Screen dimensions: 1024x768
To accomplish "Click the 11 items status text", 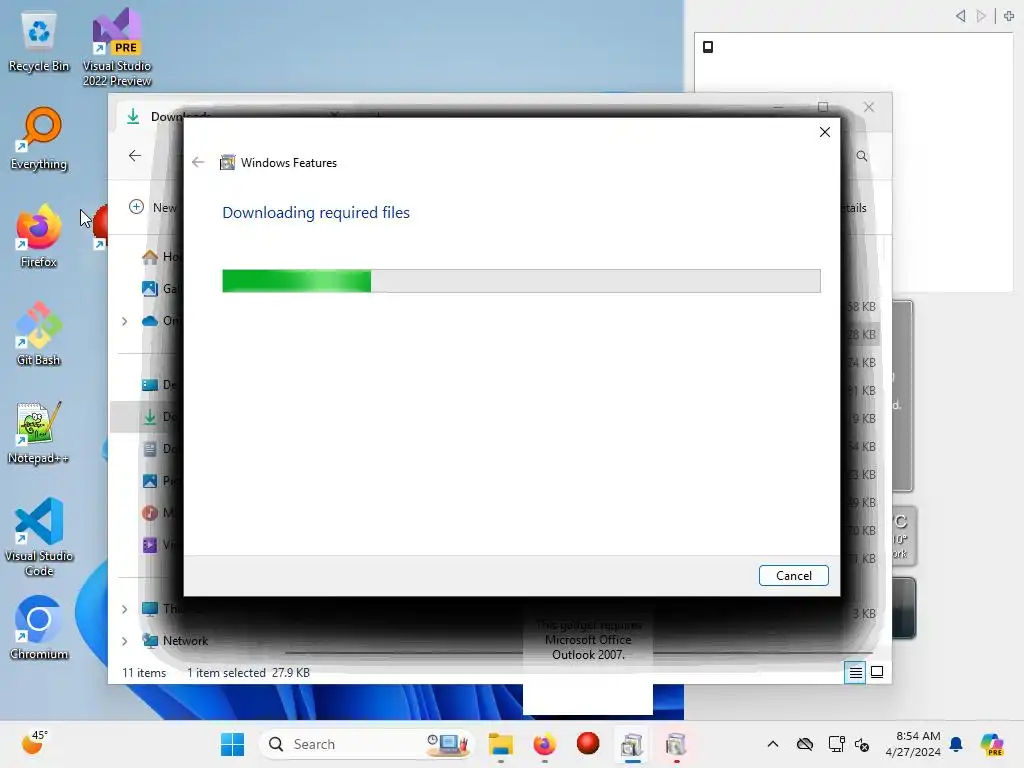I will (x=144, y=673).
